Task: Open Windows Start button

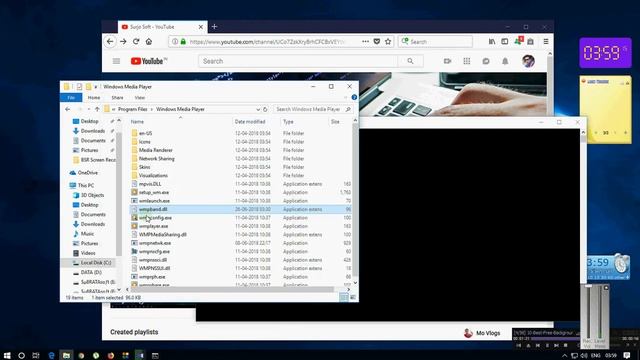Action: click(x=7, y=356)
